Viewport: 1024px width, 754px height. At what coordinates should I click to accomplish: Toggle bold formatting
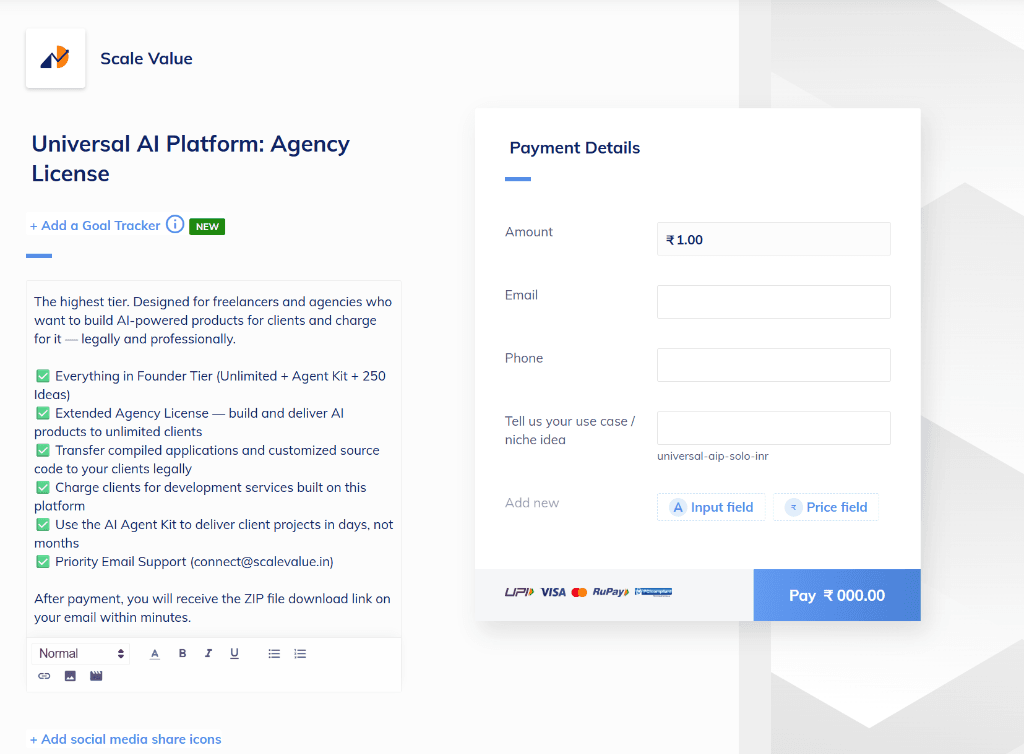(182, 653)
